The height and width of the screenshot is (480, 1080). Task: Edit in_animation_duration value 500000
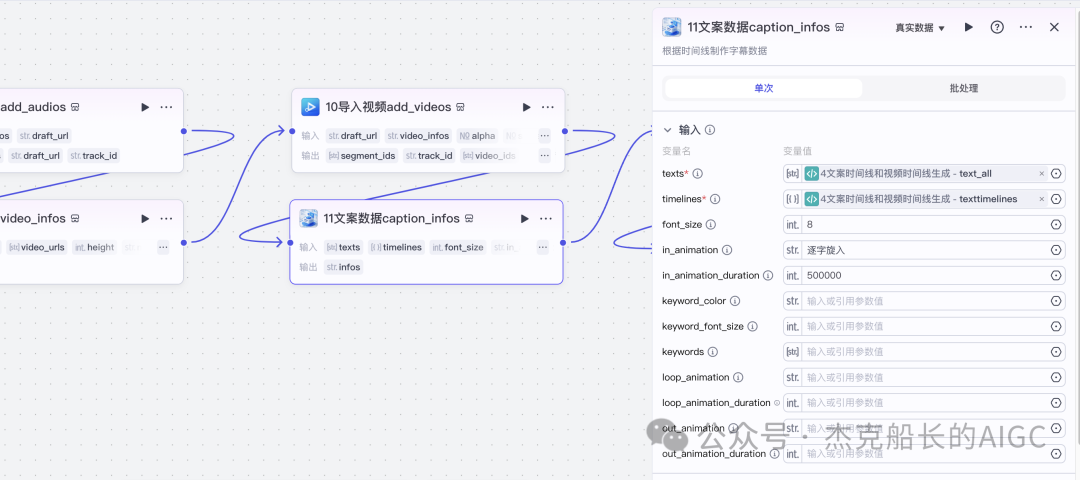pyautogui.click(x=925, y=275)
